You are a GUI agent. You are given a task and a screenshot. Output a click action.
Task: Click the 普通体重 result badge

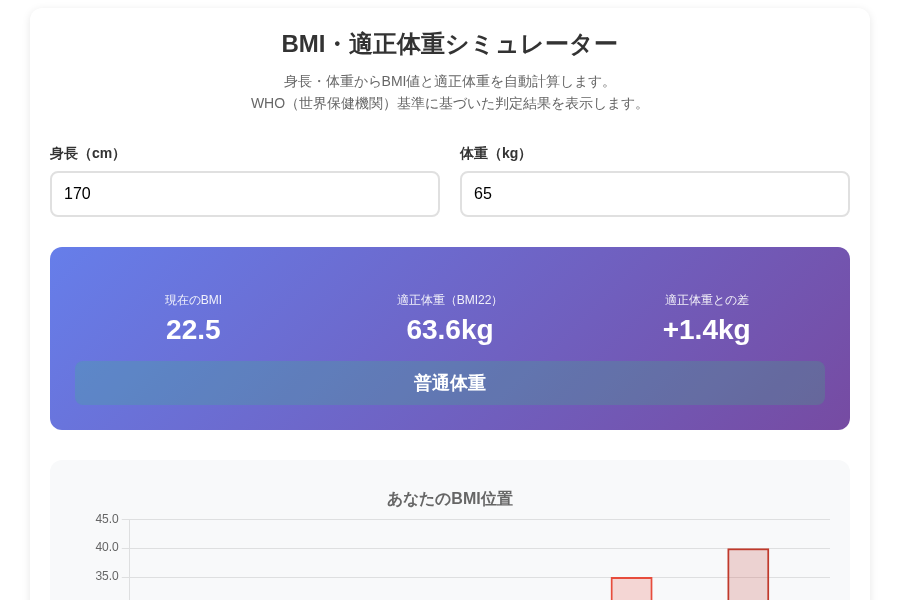[x=449, y=383]
